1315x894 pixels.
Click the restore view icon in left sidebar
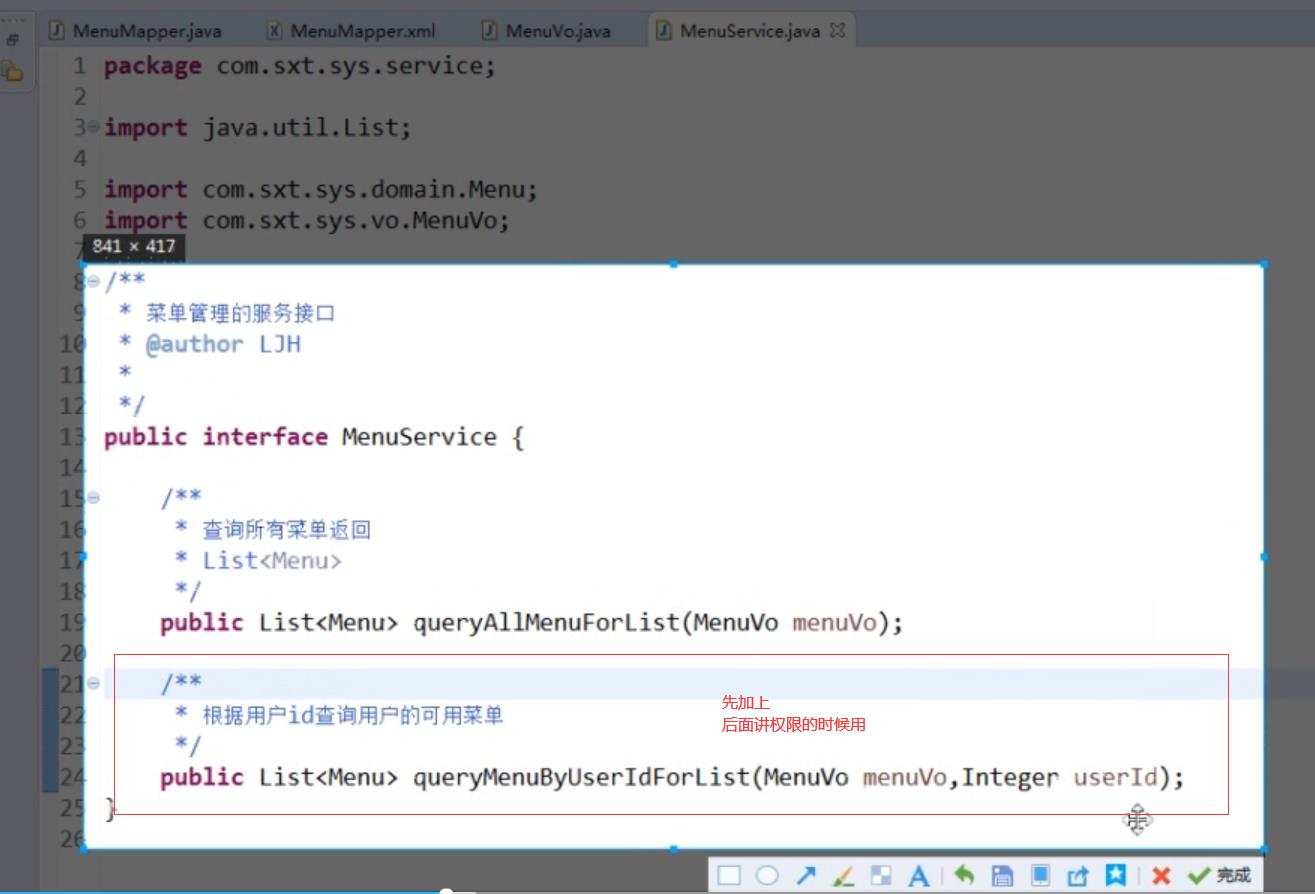coord(13,40)
